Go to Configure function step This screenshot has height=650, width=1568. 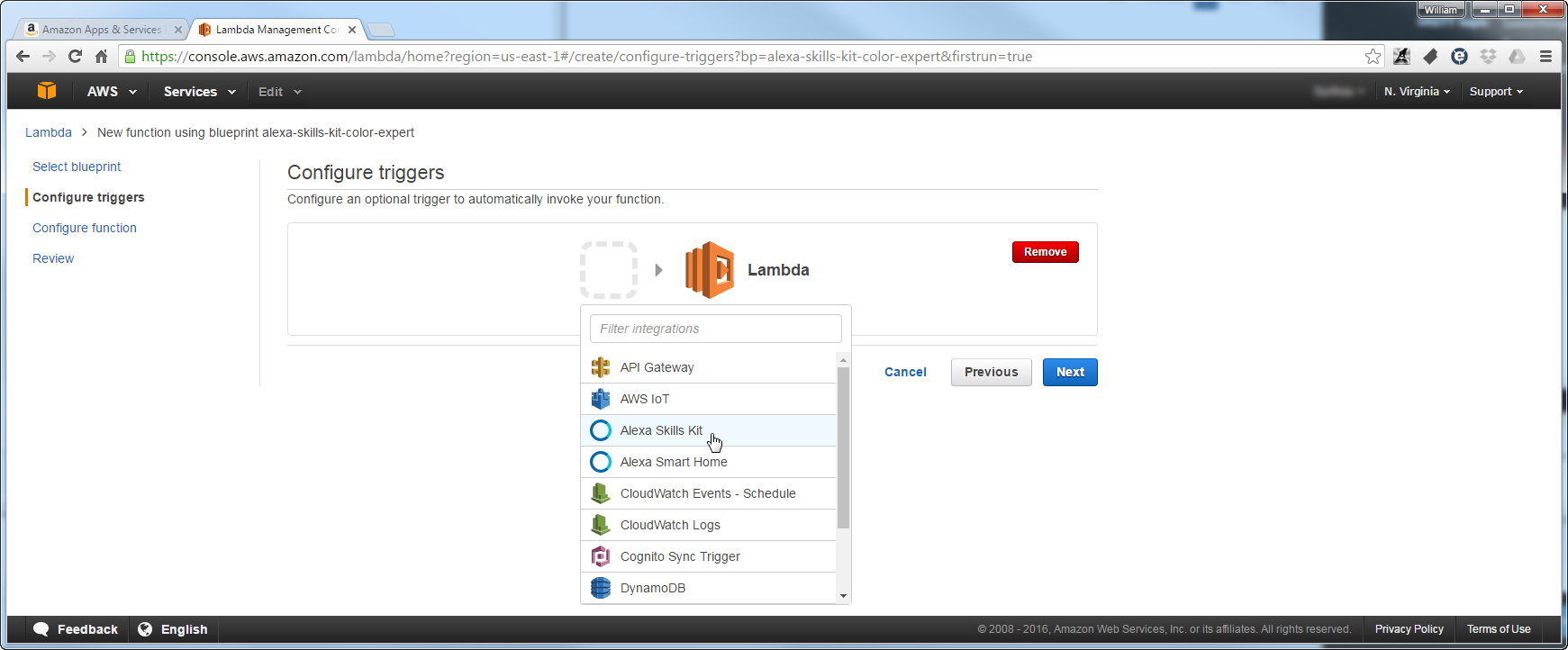[x=85, y=228]
